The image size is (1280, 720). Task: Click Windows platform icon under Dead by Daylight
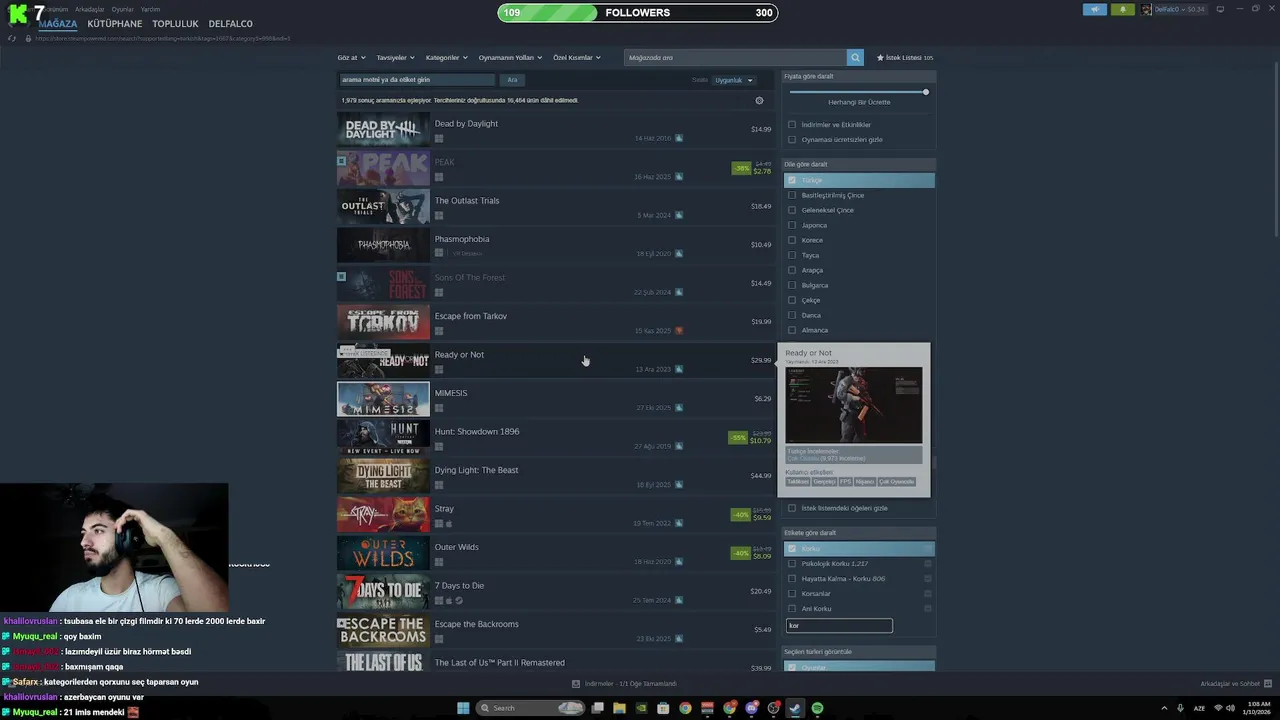pyautogui.click(x=439, y=139)
